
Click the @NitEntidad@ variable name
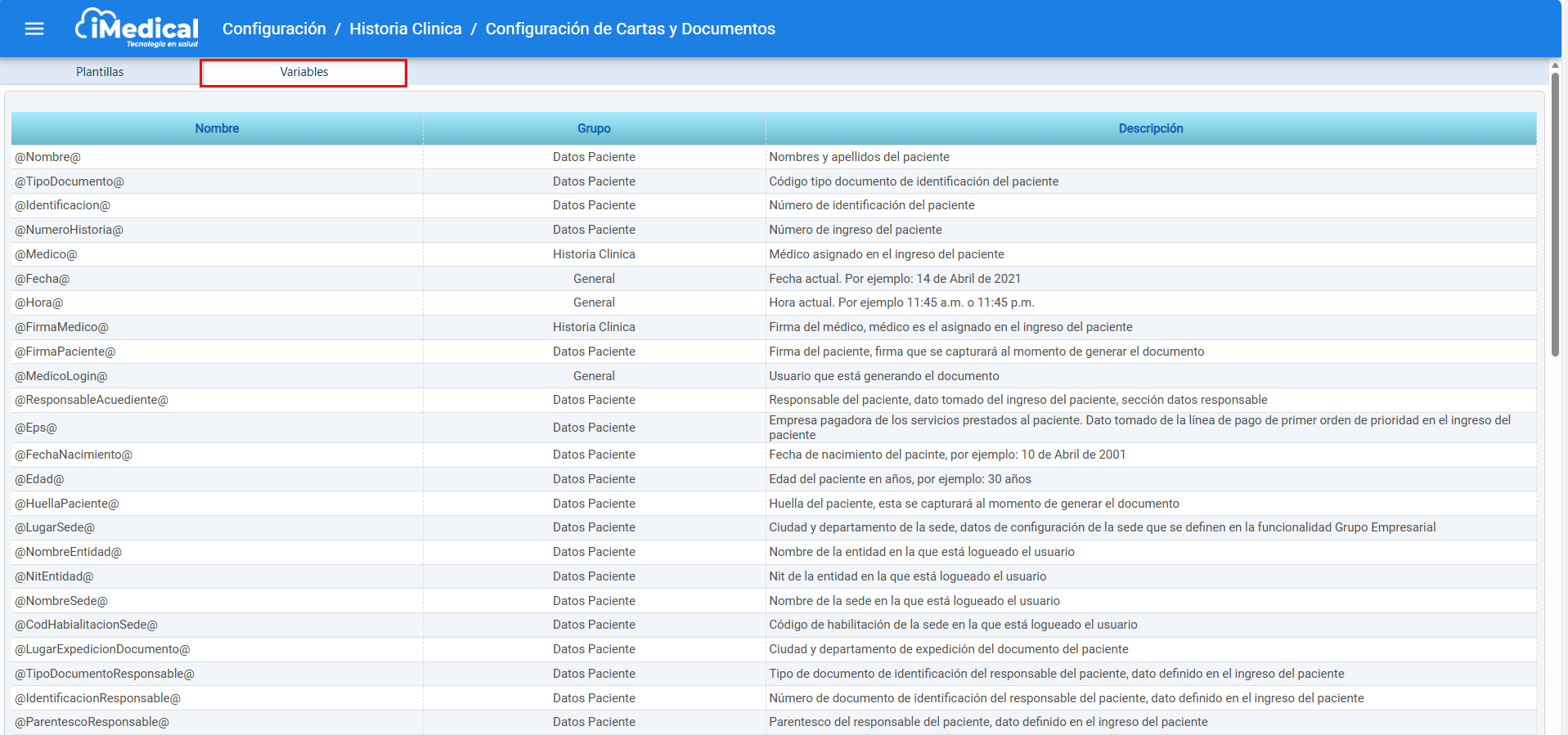tap(54, 576)
